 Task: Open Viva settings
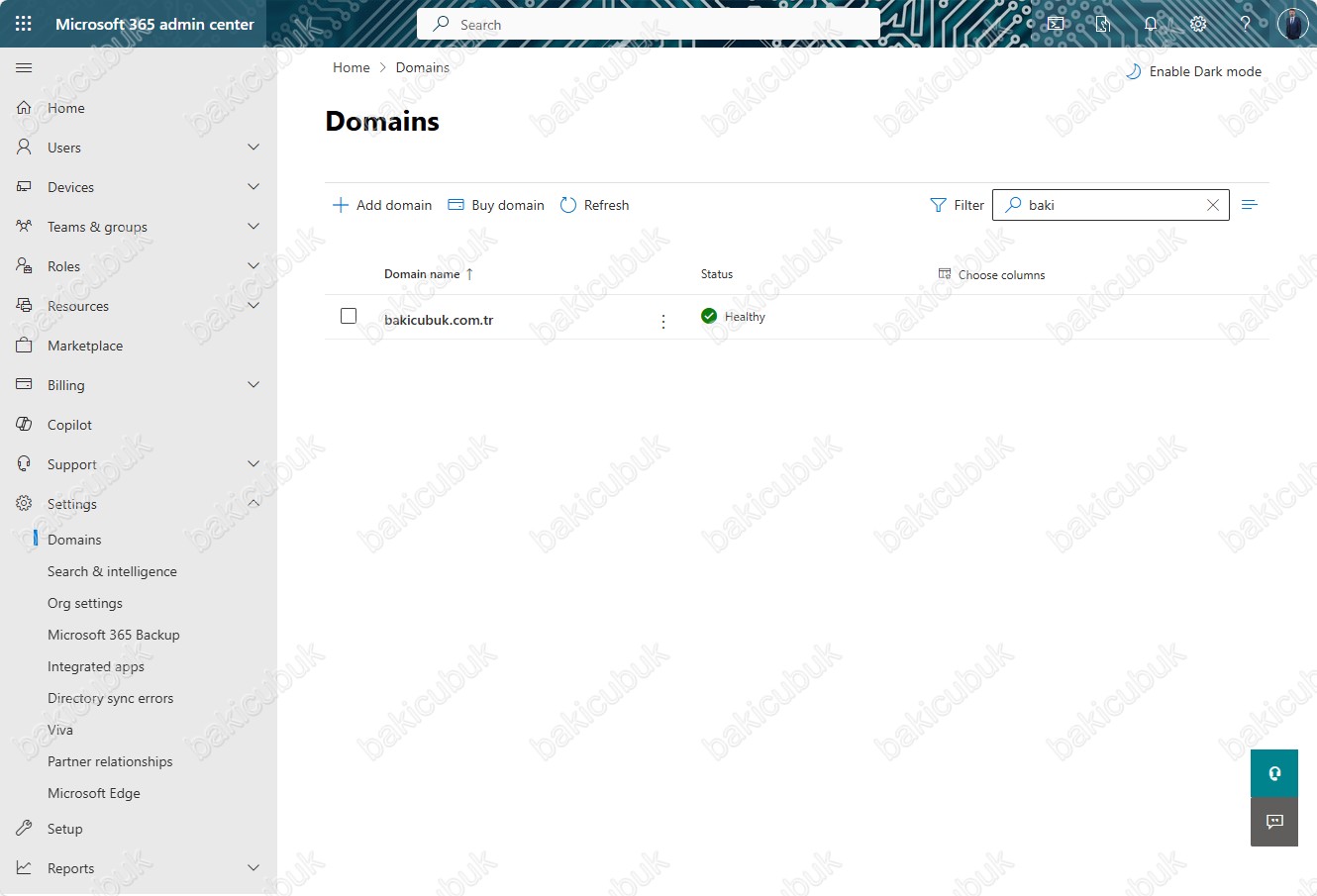click(60, 730)
